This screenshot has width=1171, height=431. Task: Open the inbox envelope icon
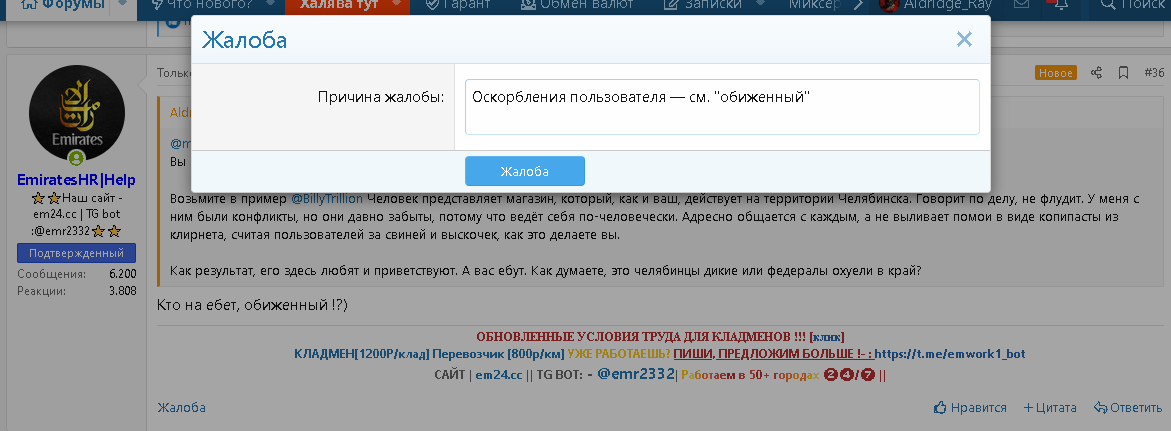click(x=1021, y=5)
